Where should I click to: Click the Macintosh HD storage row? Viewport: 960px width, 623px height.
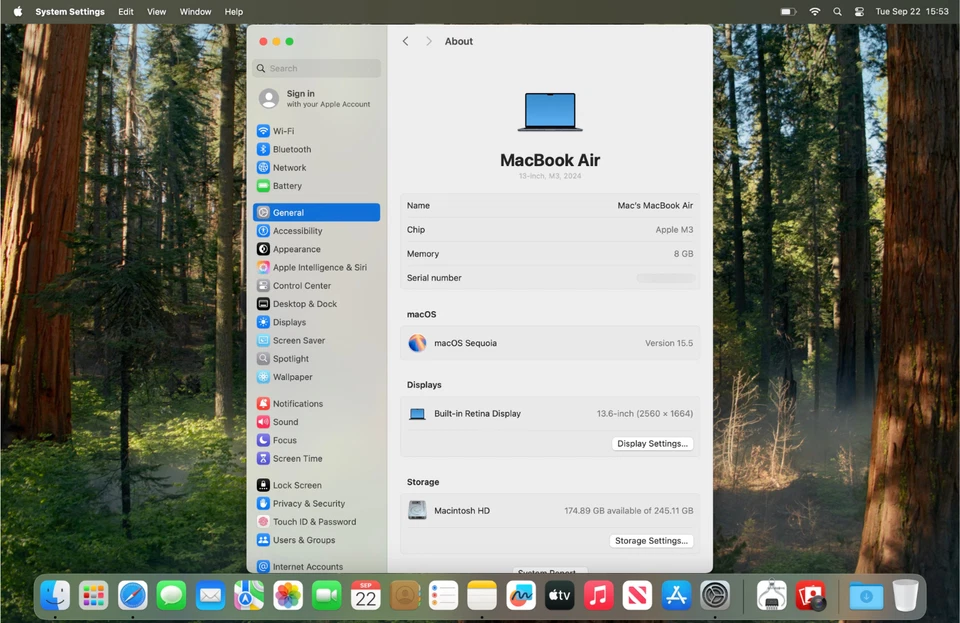click(550, 510)
